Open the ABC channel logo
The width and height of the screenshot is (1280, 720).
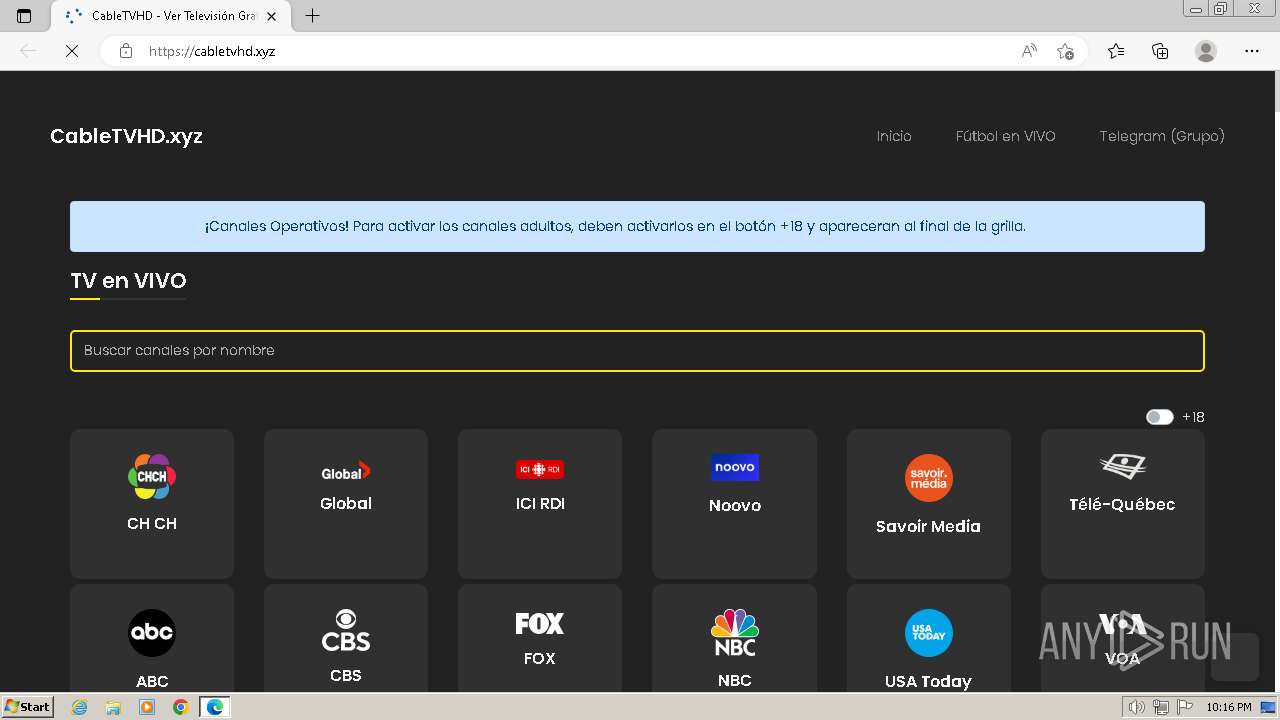pos(152,633)
